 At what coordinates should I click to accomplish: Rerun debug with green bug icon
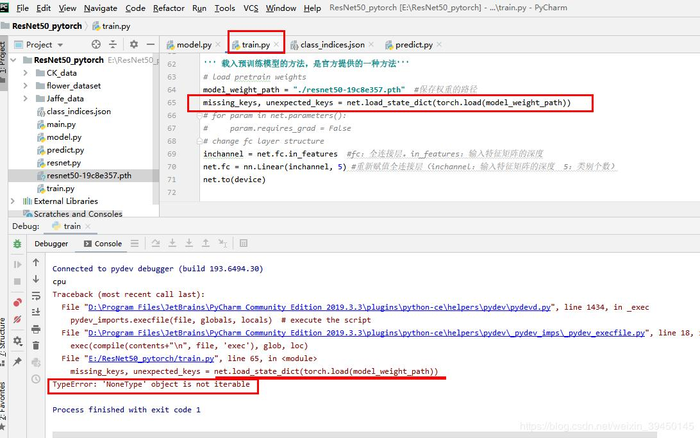[17, 244]
